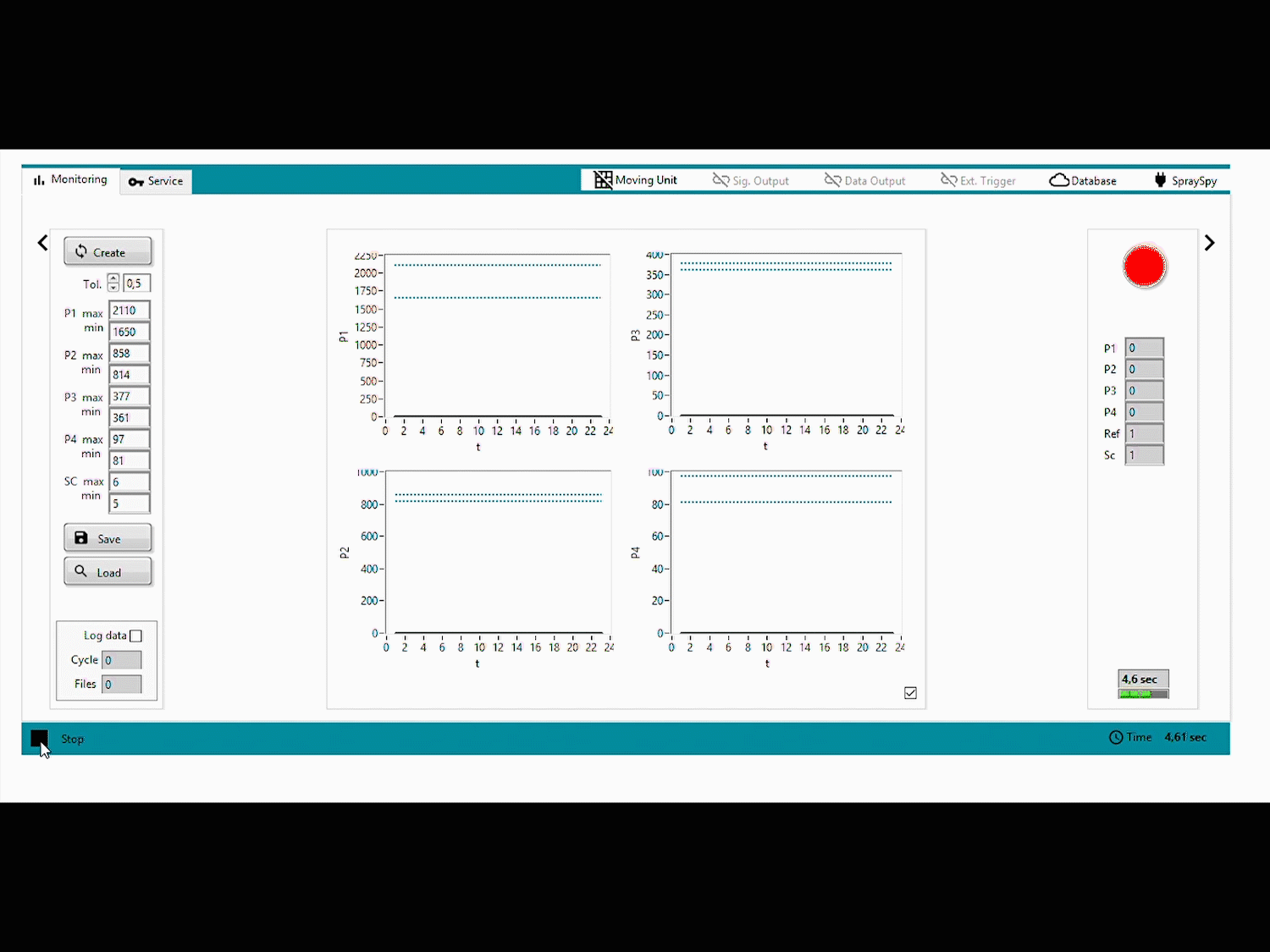Image resolution: width=1270 pixels, height=952 pixels.
Task: Click the P4 status value box
Action: click(x=1144, y=412)
